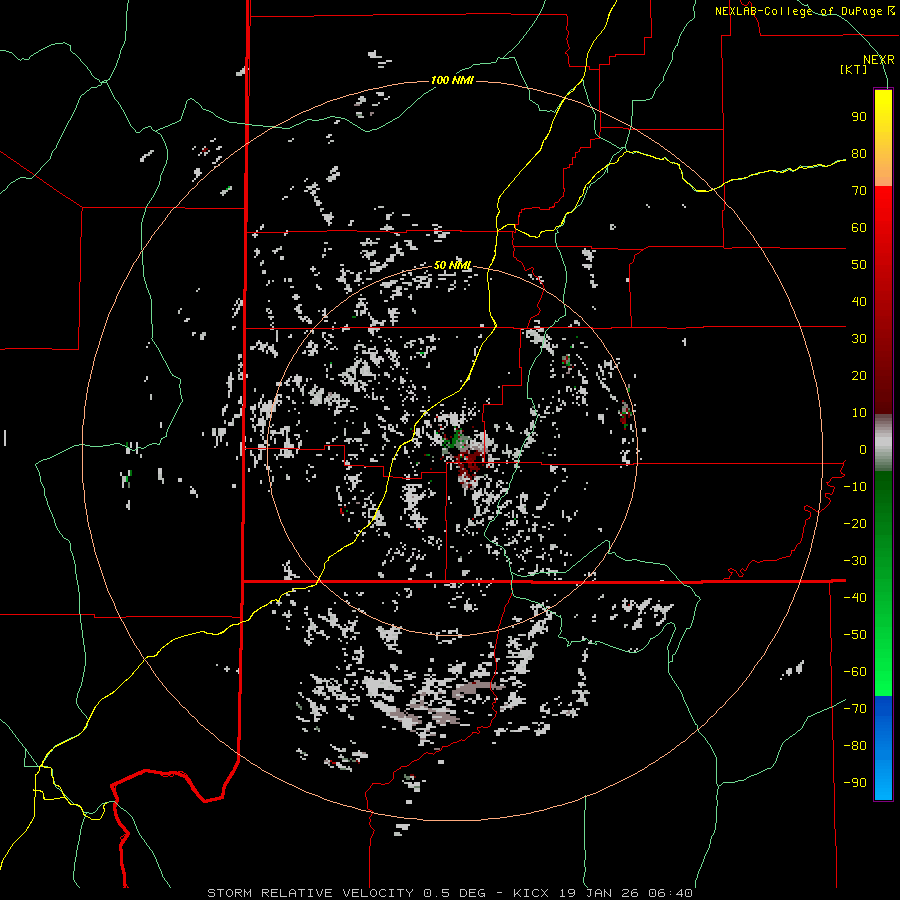Click the -50 value on the velocity scale

pyautogui.click(x=855, y=635)
